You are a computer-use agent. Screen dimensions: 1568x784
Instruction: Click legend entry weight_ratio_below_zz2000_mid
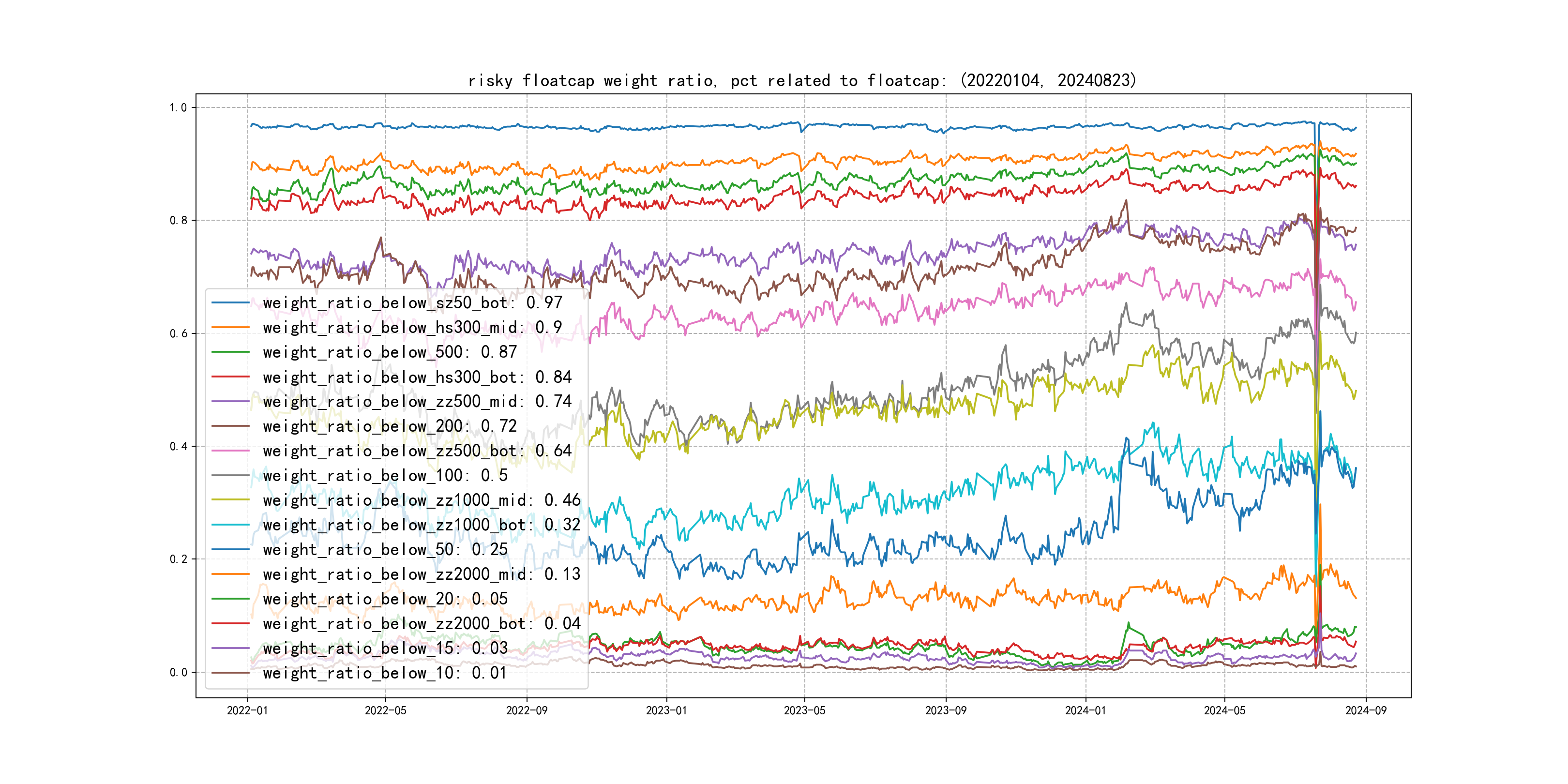pos(421,574)
